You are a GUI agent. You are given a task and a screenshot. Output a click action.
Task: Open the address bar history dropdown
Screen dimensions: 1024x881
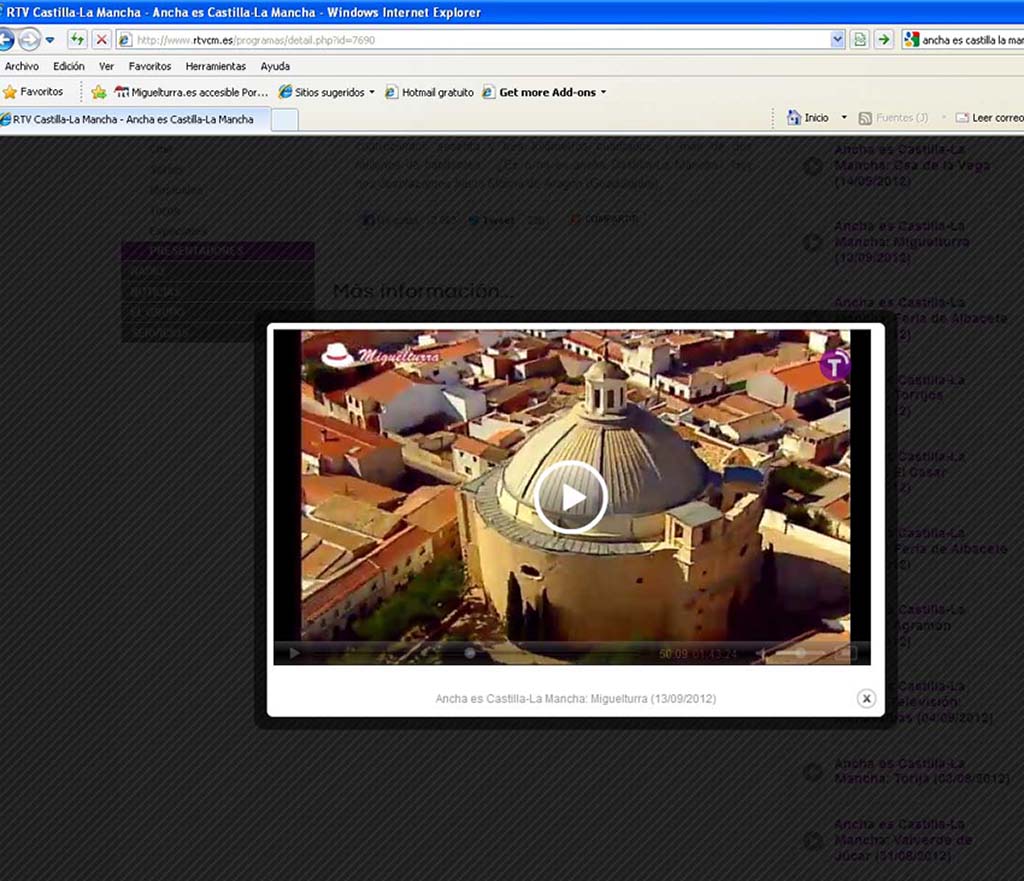[838, 40]
